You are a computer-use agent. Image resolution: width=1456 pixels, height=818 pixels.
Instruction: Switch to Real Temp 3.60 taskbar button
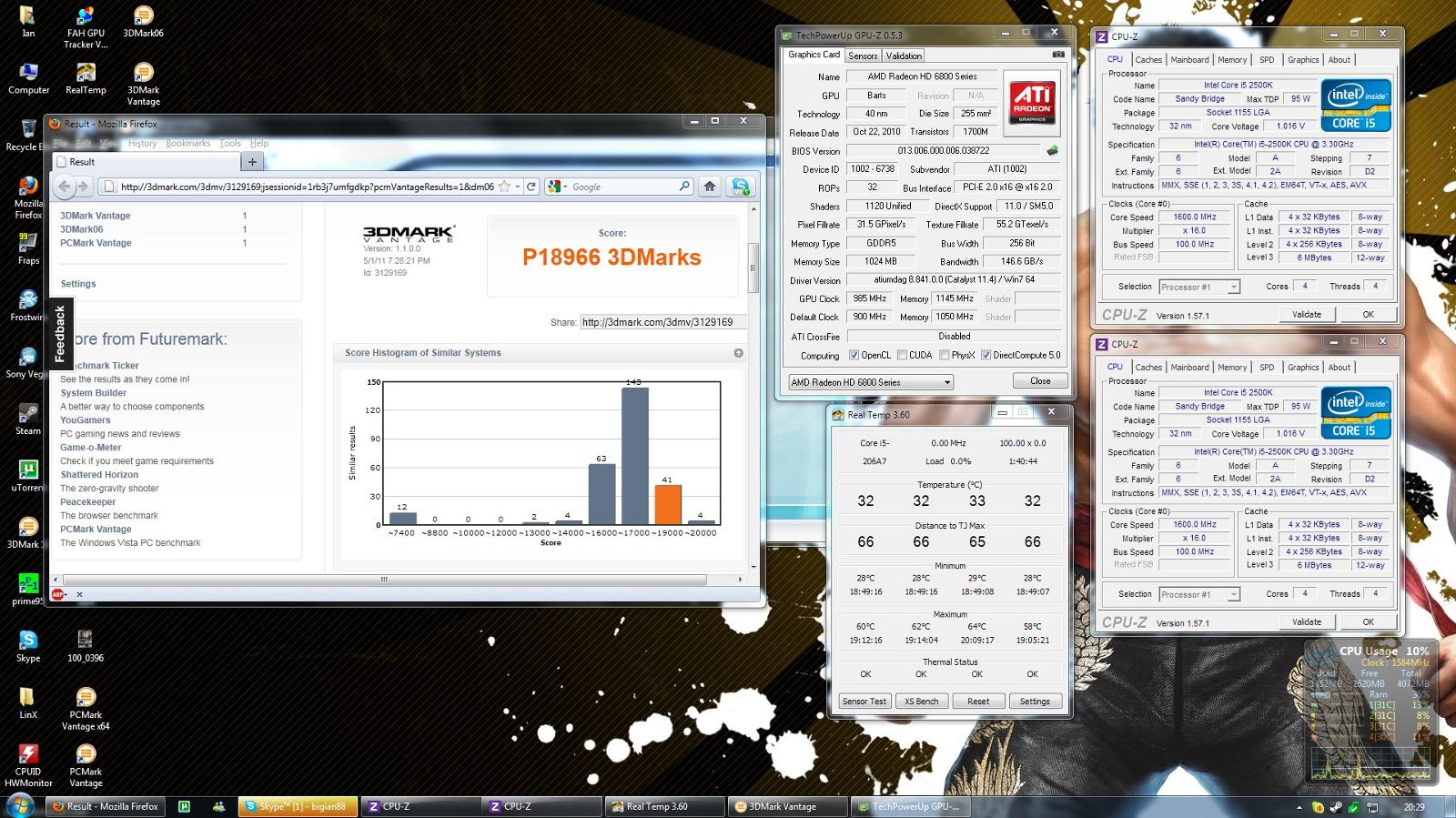coord(663,806)
